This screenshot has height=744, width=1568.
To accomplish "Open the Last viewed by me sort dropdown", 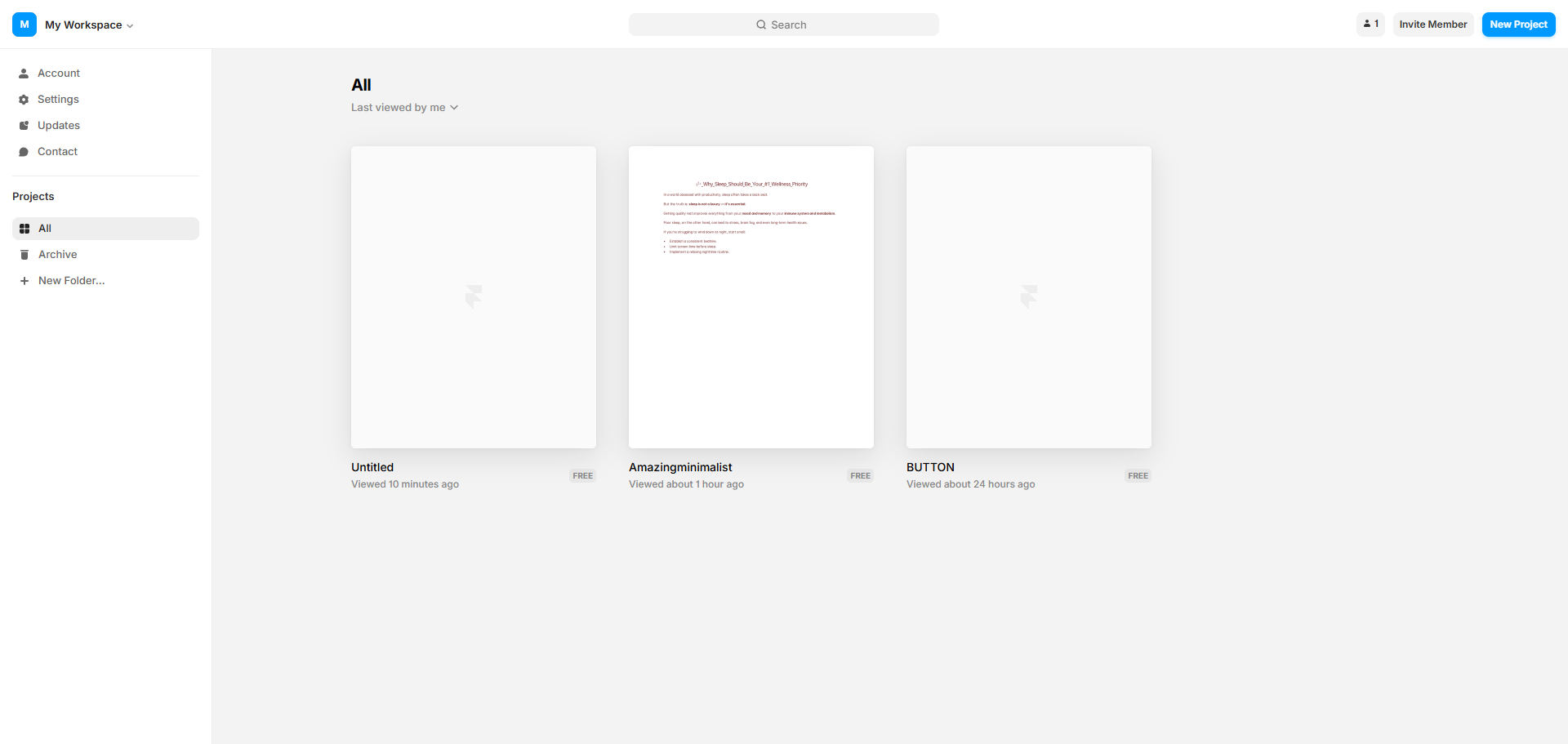I will point(405,108).
